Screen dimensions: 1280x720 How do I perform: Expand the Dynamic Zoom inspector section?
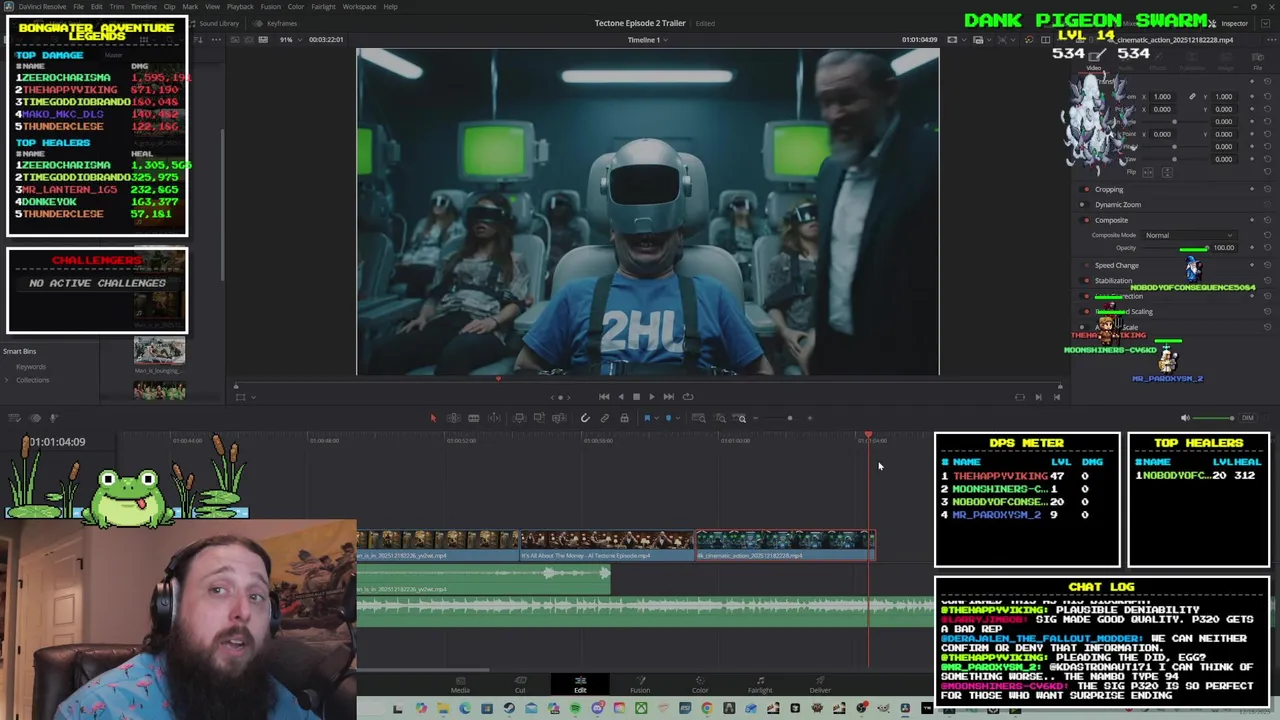[1118, 204]
